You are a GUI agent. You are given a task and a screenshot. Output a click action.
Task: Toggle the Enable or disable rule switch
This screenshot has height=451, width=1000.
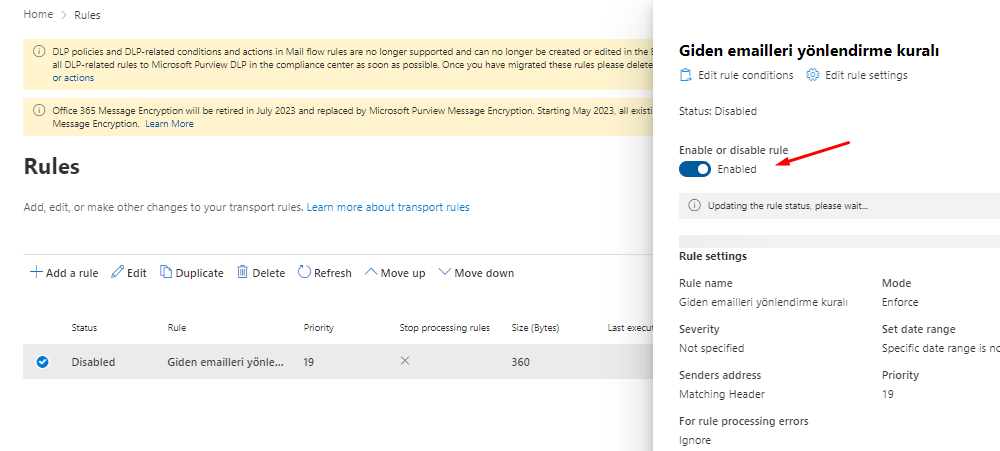point(695,169)
